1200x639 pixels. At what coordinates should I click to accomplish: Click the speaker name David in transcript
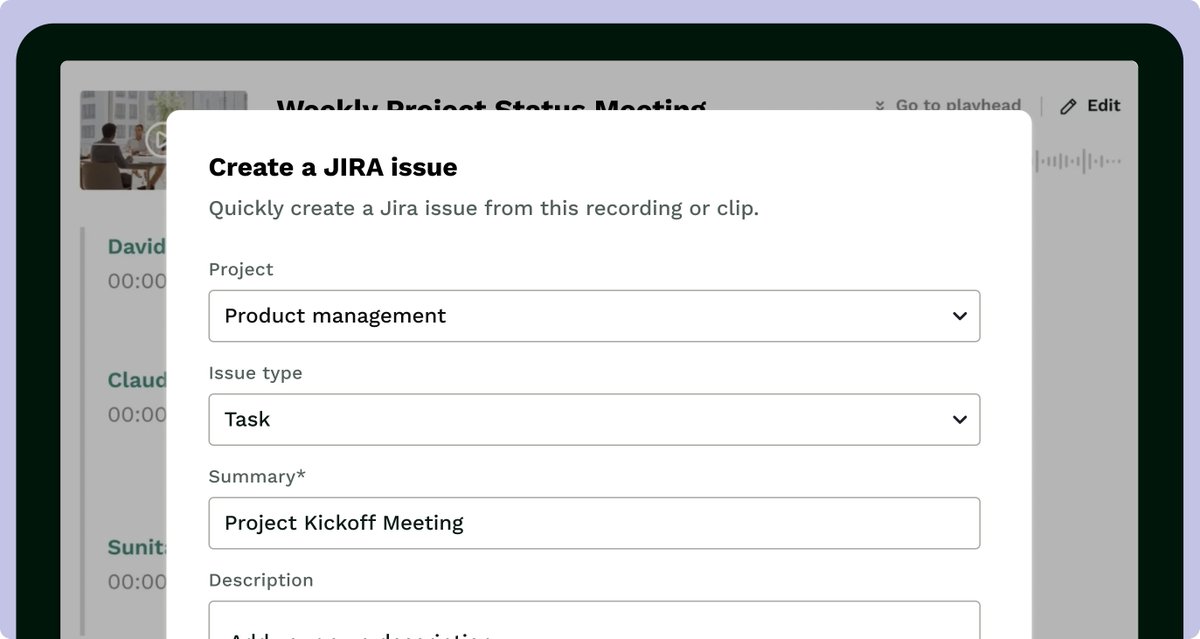[137, 247]
